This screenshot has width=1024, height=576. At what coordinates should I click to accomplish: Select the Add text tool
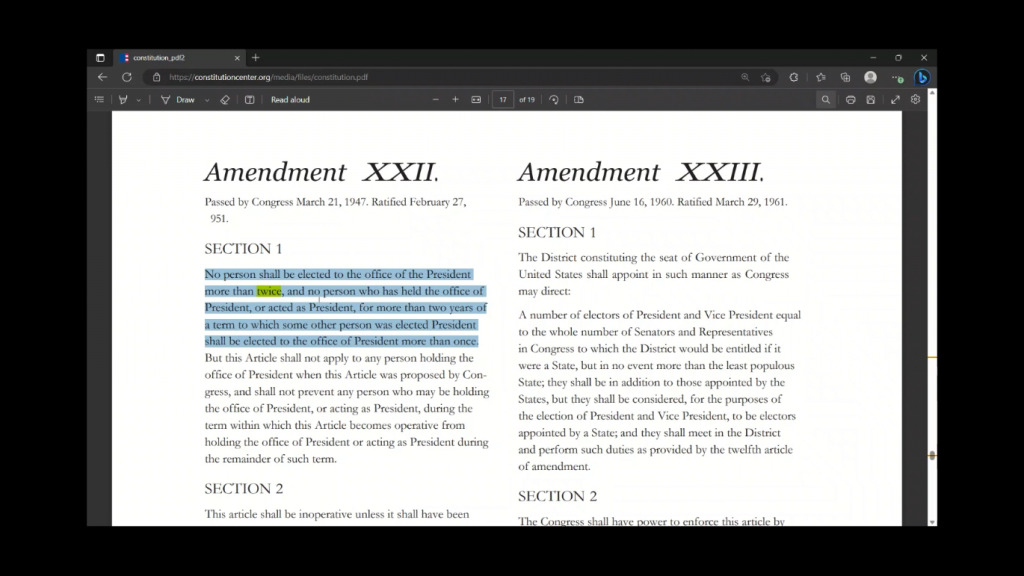(x=249, y=100)
